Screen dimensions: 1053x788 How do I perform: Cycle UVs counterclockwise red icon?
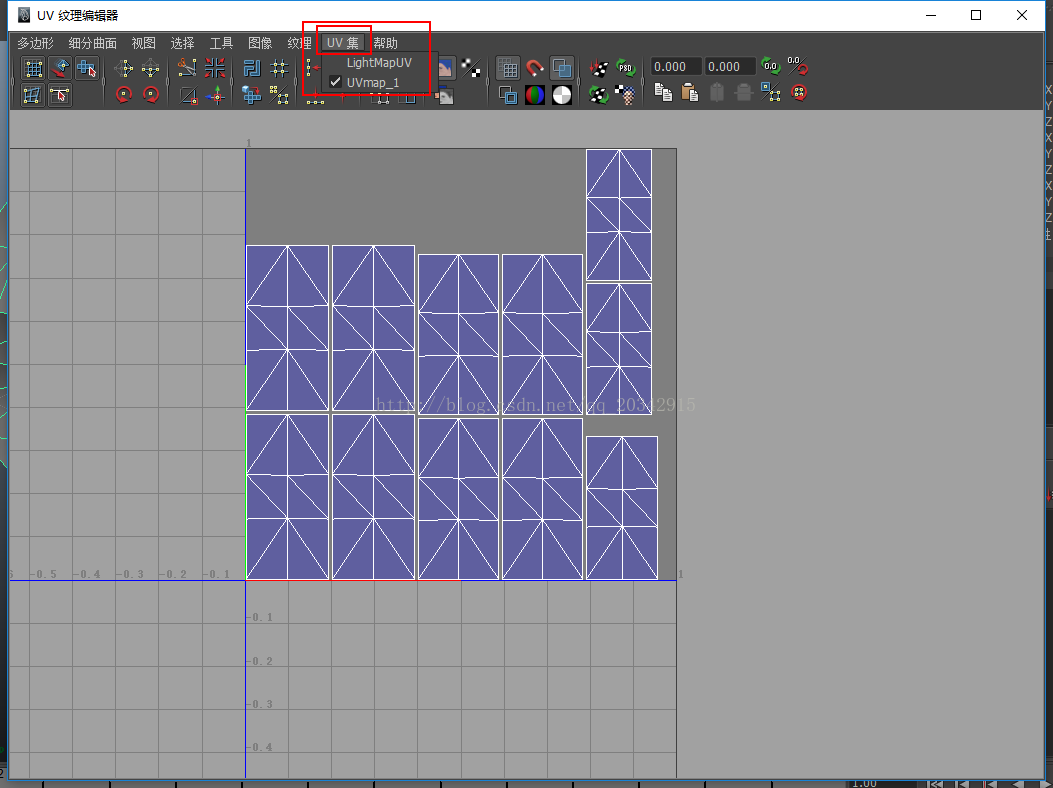pos(798,93)
